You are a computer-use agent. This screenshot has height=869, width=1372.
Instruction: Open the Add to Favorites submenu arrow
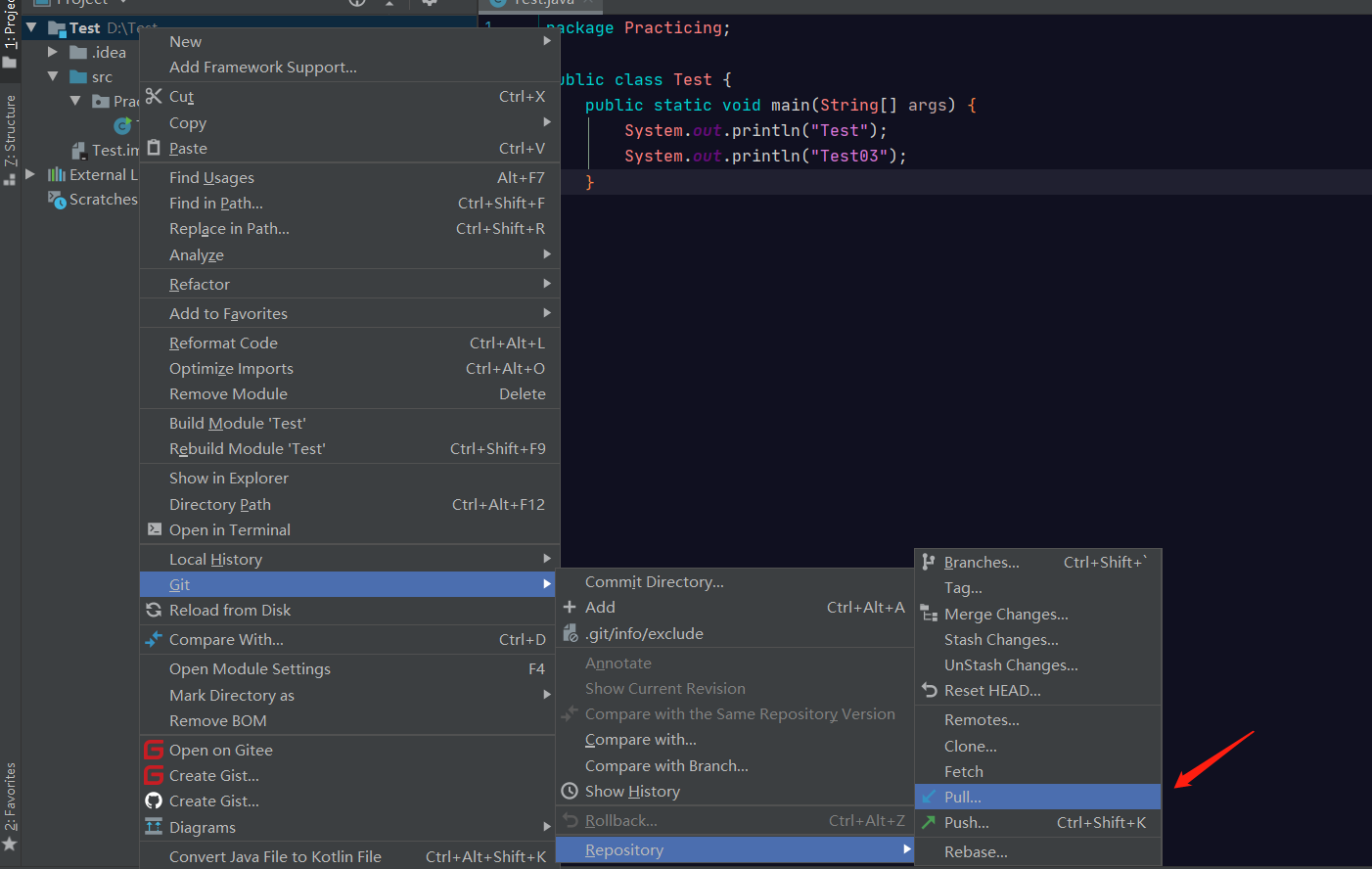pos(547,313)
